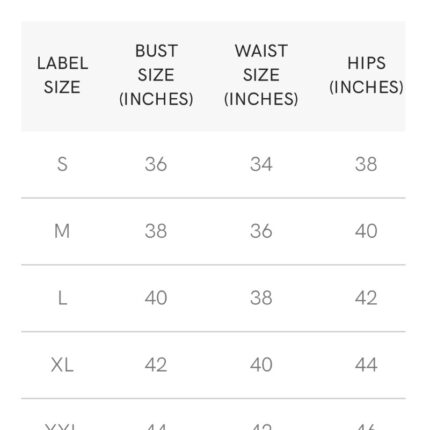The image size is (430, 430).
Task: Click hips value 44 in XL row
Action: click(x=366, y=365)
